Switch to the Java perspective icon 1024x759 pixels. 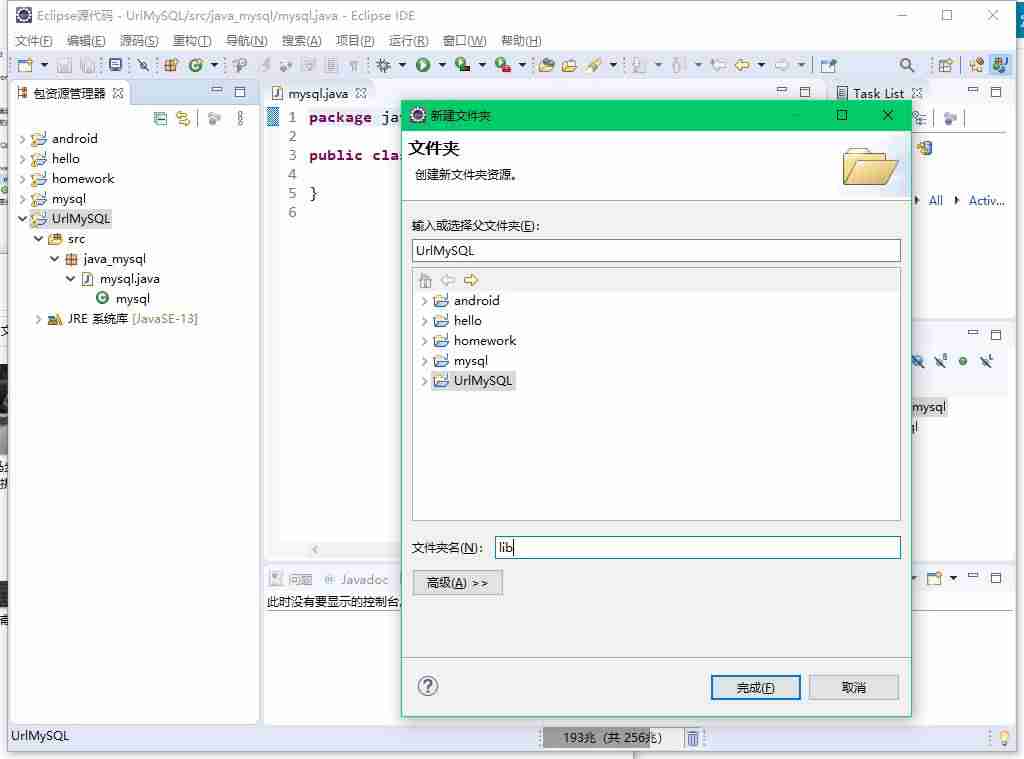click(x=999, y=65)
